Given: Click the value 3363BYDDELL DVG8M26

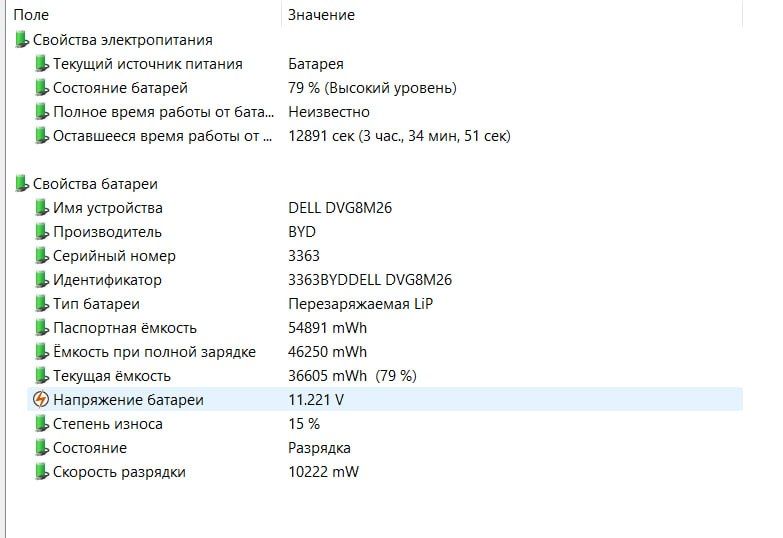Looking at the screenshot, I should click(370, 280).
